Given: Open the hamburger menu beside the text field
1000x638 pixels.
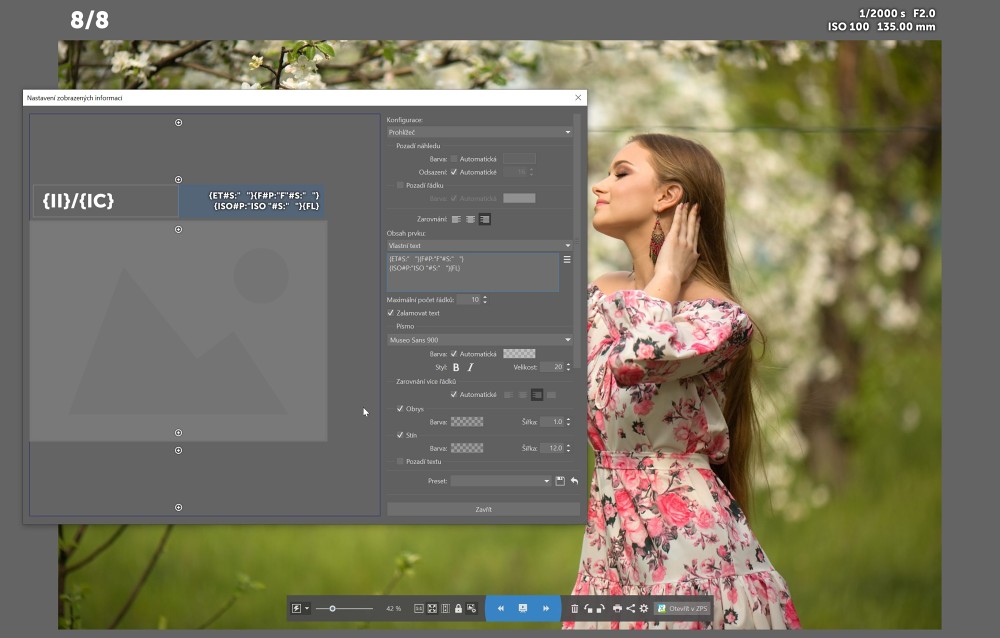Looking at the screenshot, I should [x=567, y=260].
